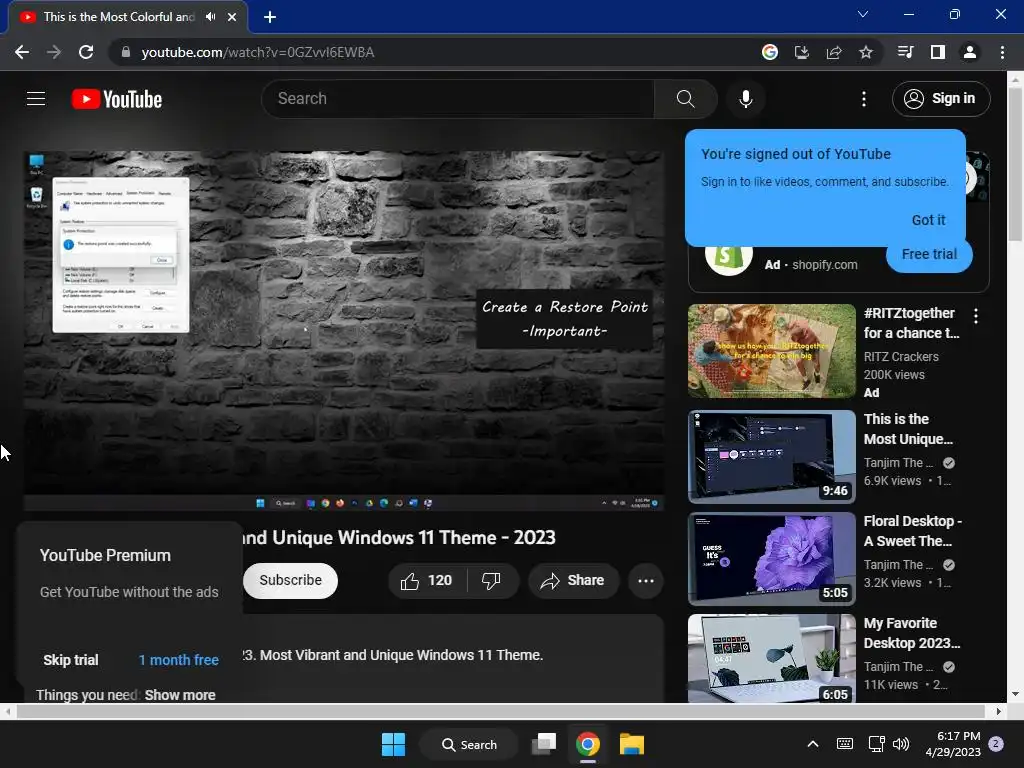Open Chrome three-dot menu
Viewport: 1024px width, 768px height.
pos(1002,52)
